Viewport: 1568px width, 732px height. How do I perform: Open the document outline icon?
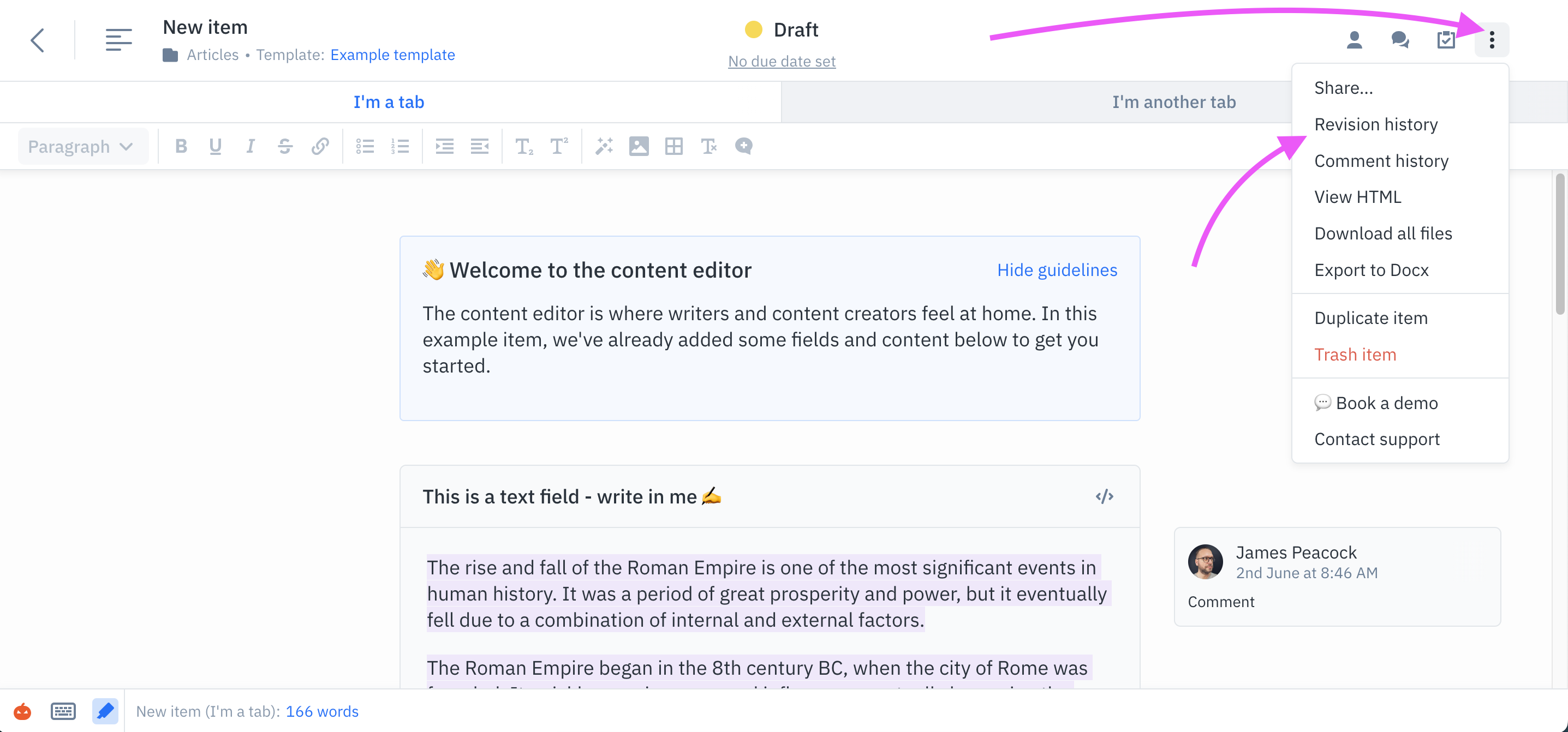[118, 40]
